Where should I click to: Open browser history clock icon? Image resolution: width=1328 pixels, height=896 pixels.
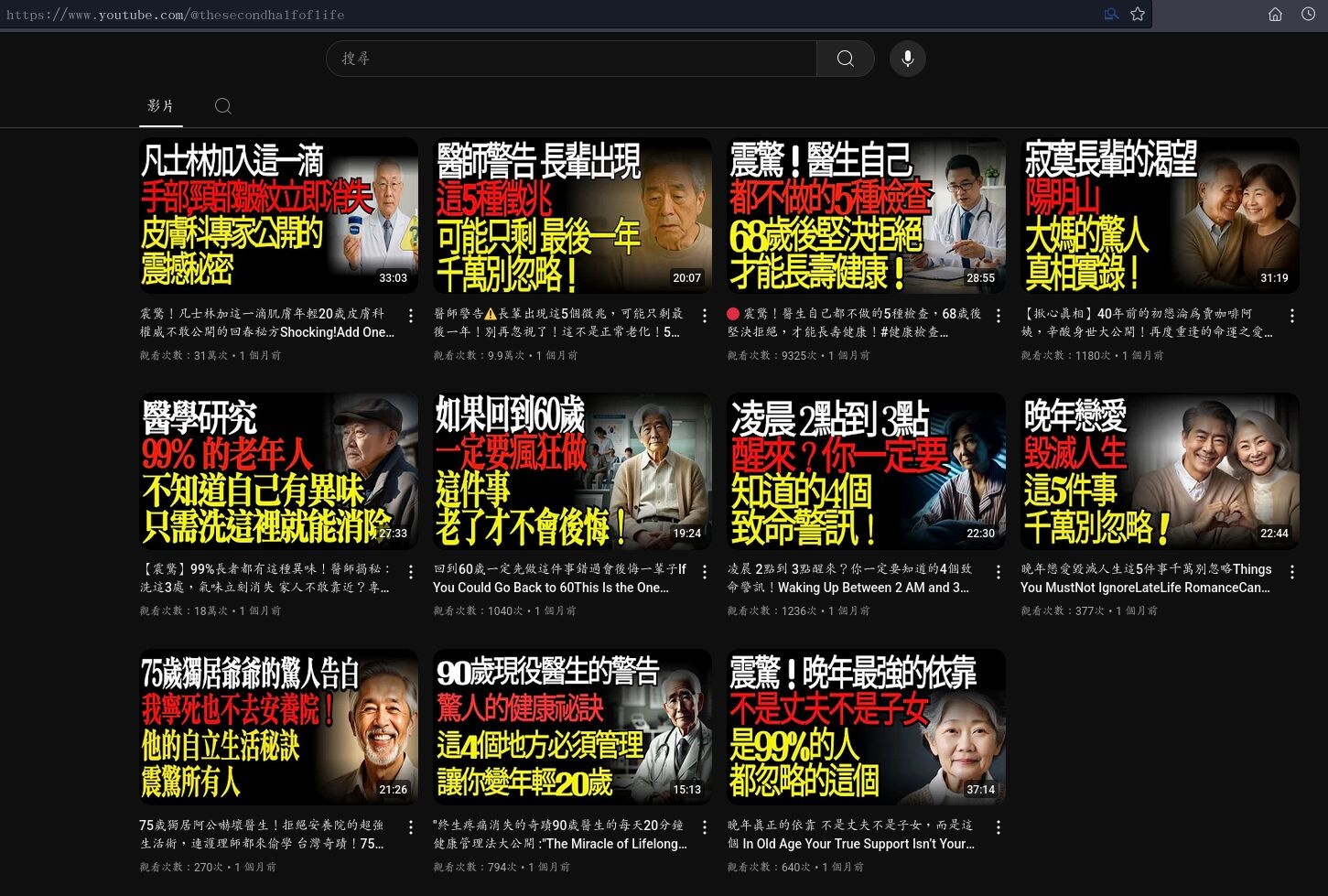tap(1309, 14)
